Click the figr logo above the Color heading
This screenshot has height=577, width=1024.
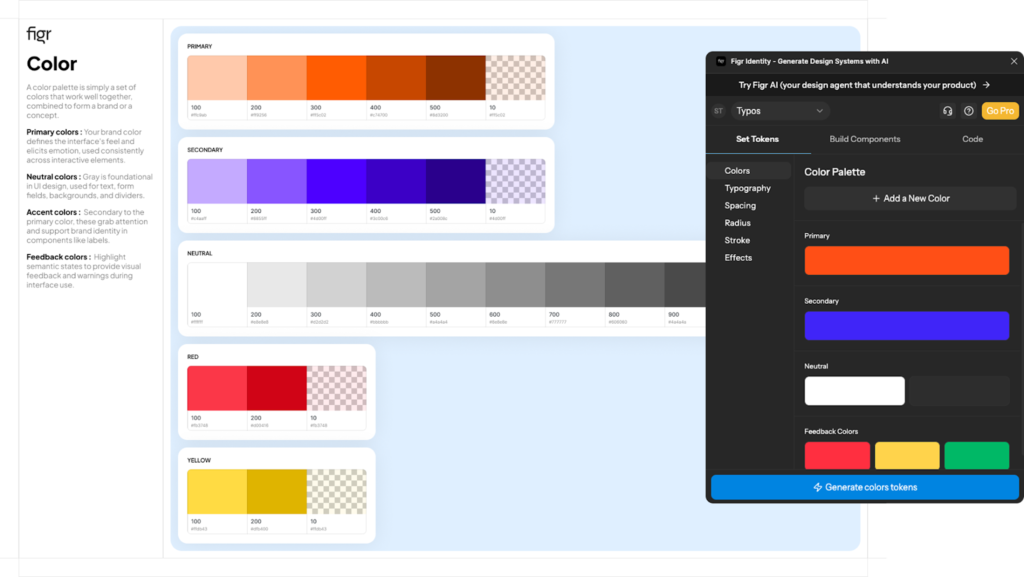pos(39,35)
